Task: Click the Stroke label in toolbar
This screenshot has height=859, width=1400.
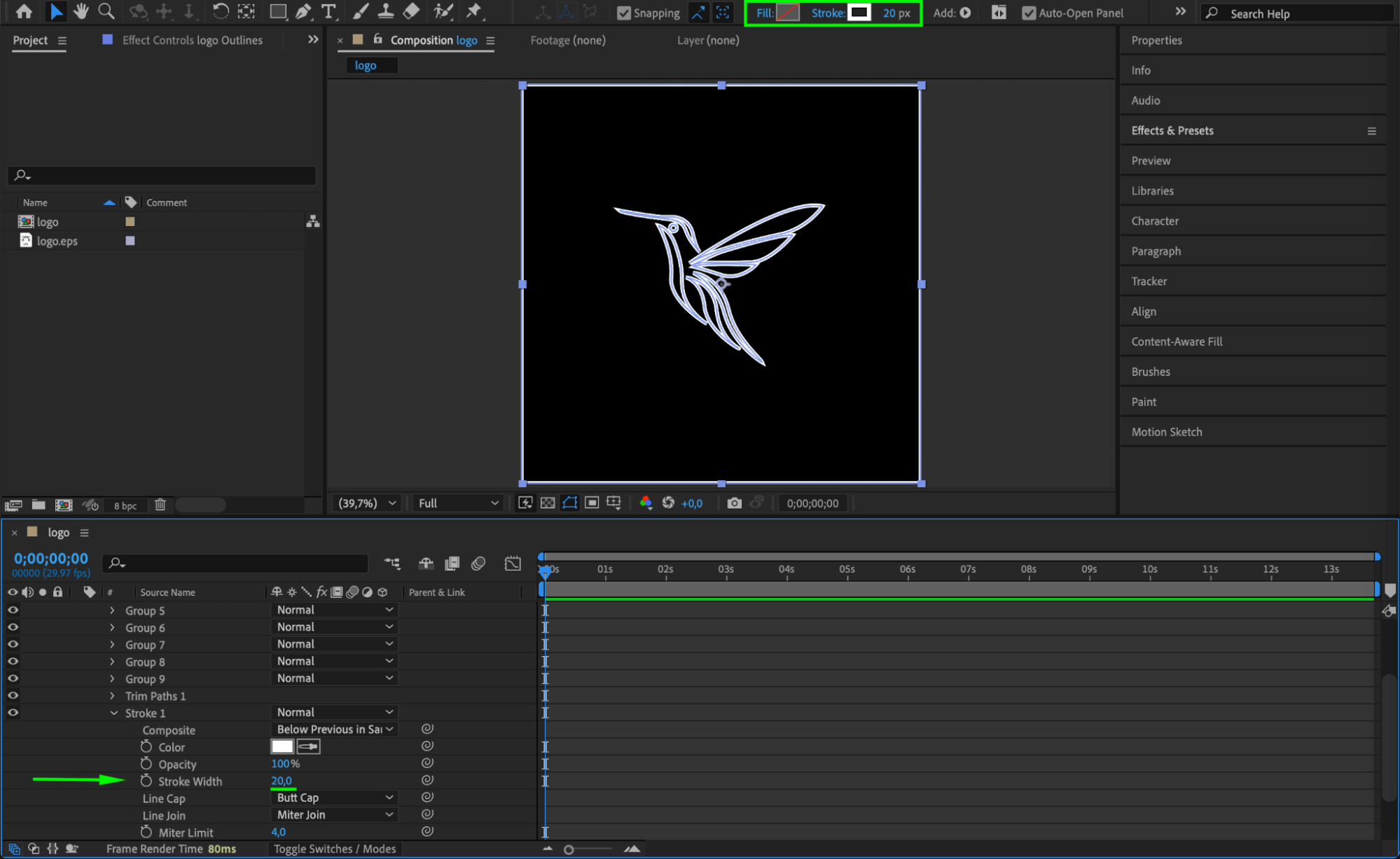Action: pyautogui.click(x=827, y=13)
